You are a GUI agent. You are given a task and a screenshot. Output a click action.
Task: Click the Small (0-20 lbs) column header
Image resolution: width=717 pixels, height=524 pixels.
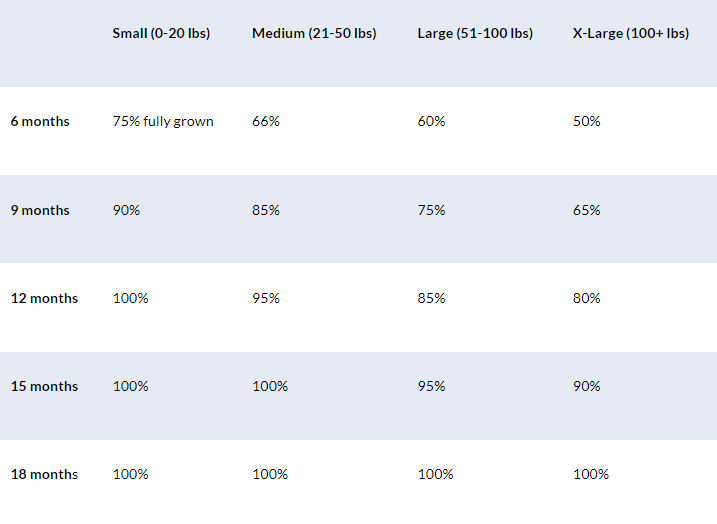click(161, 34)
